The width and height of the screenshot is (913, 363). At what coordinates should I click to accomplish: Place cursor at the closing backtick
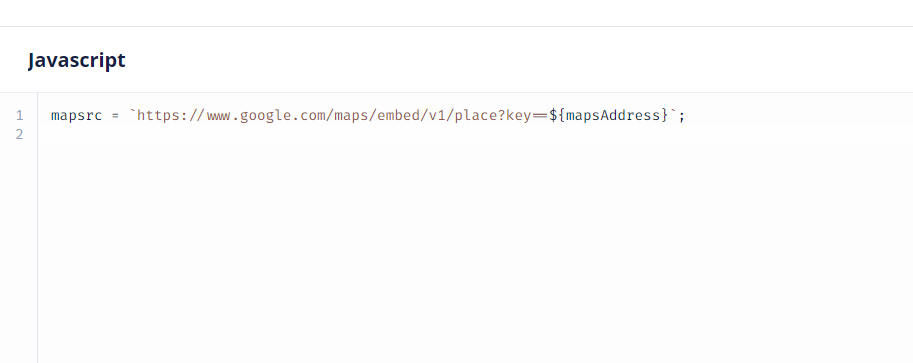click(673, 113)
